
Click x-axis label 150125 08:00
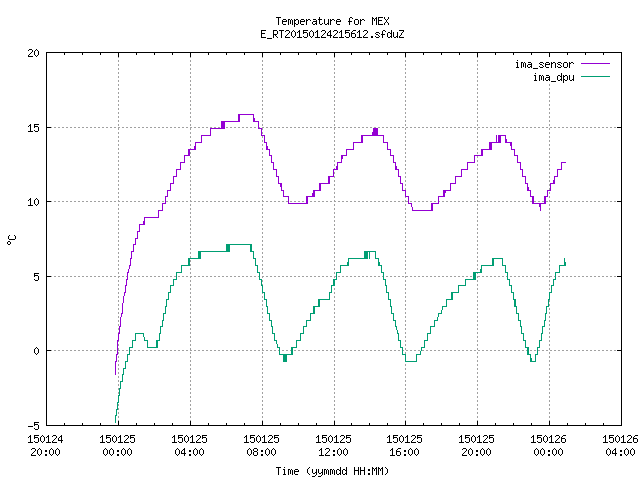click(261, 446)
